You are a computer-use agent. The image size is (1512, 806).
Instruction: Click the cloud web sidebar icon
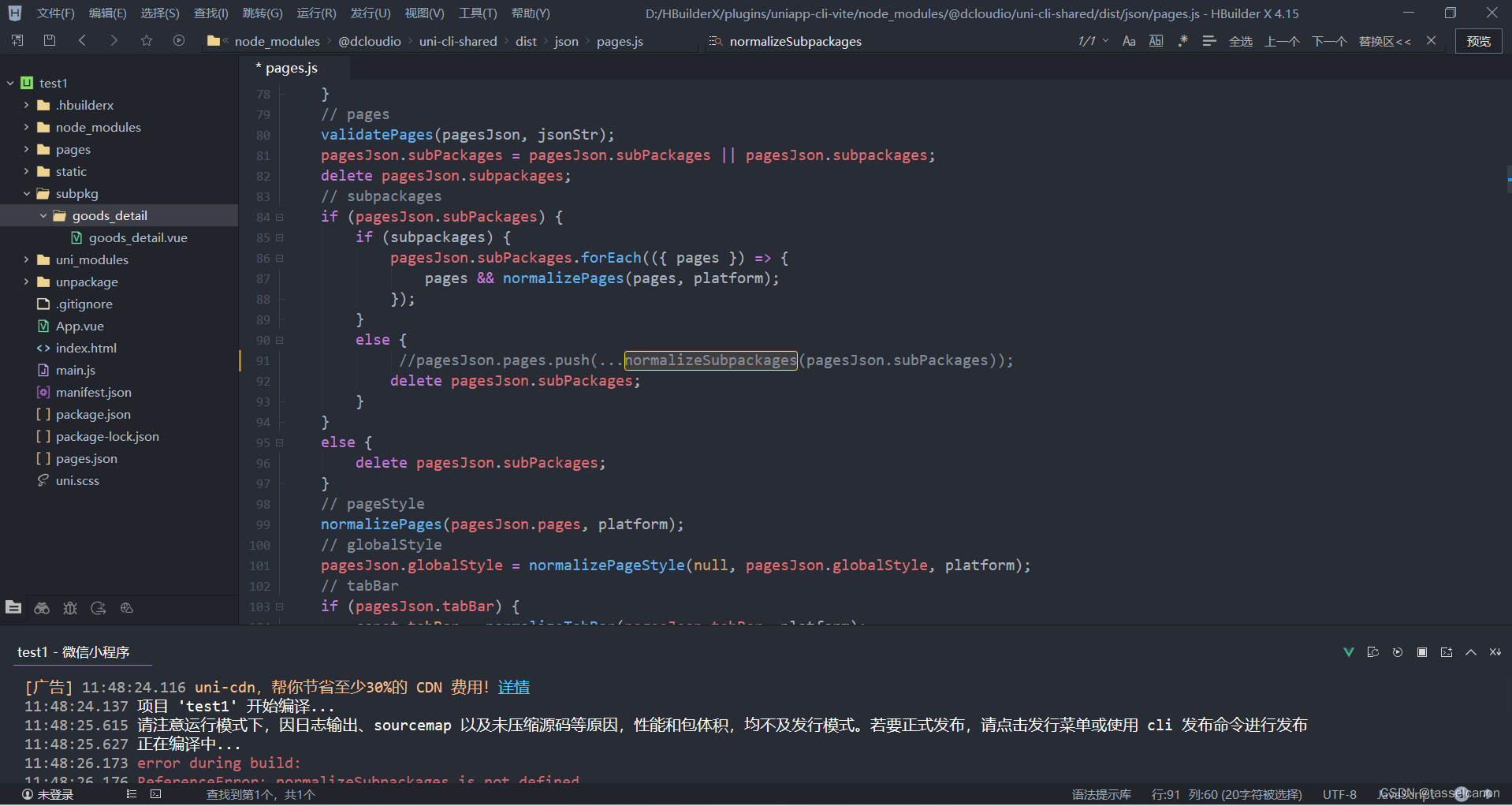tap(127, 607)
